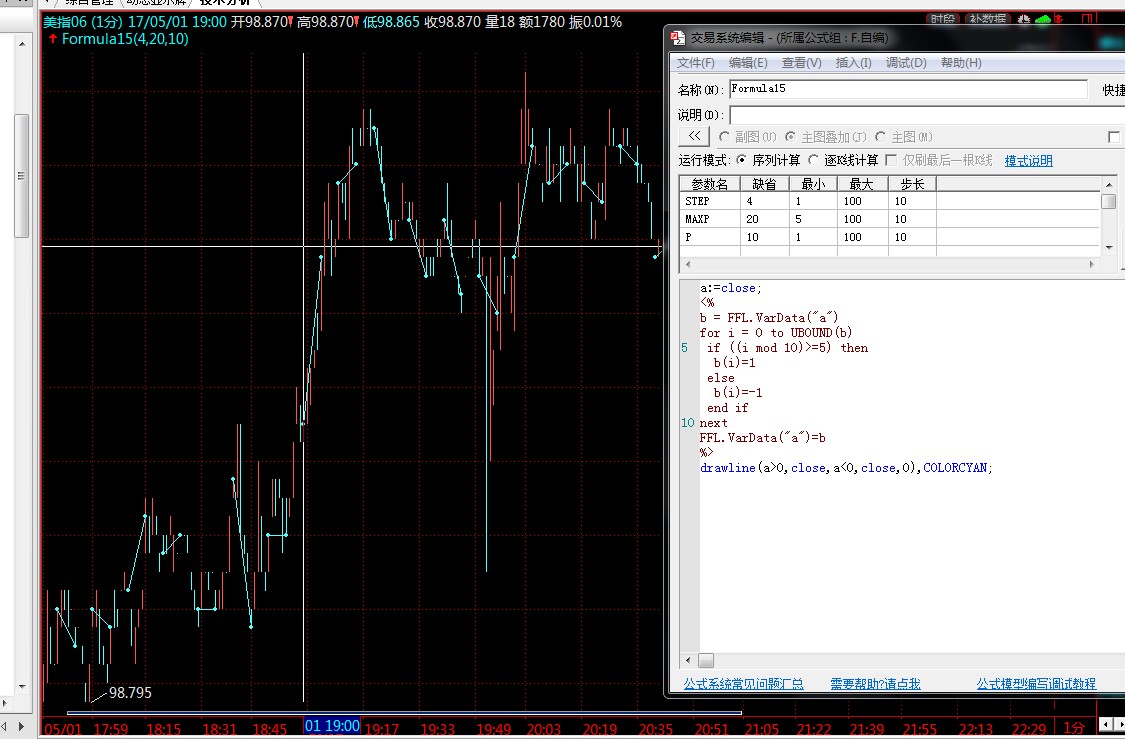Click the left sidebar vertical scrollbar thumb

pyautogui.click(x=22, y=175)
